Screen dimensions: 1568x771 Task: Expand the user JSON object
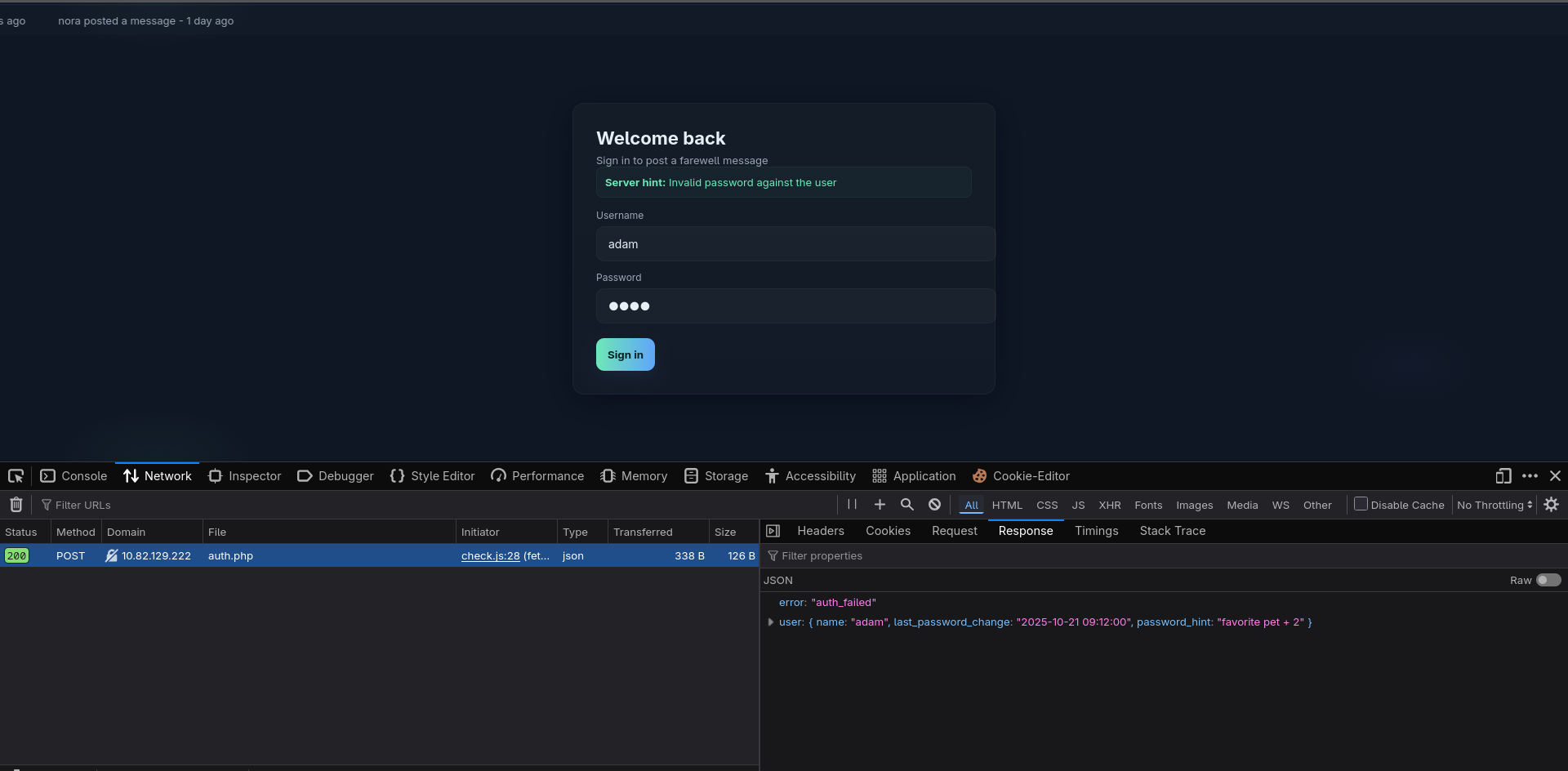[770, 622]
